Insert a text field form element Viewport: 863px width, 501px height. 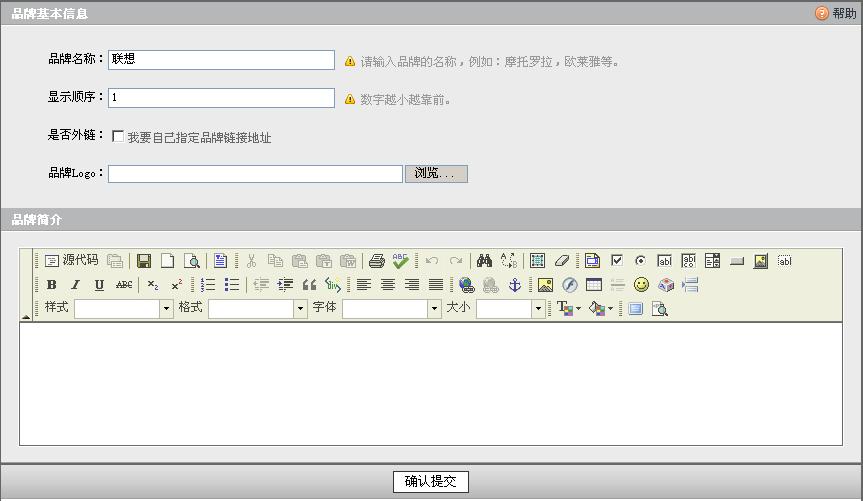tap(664, 260)
